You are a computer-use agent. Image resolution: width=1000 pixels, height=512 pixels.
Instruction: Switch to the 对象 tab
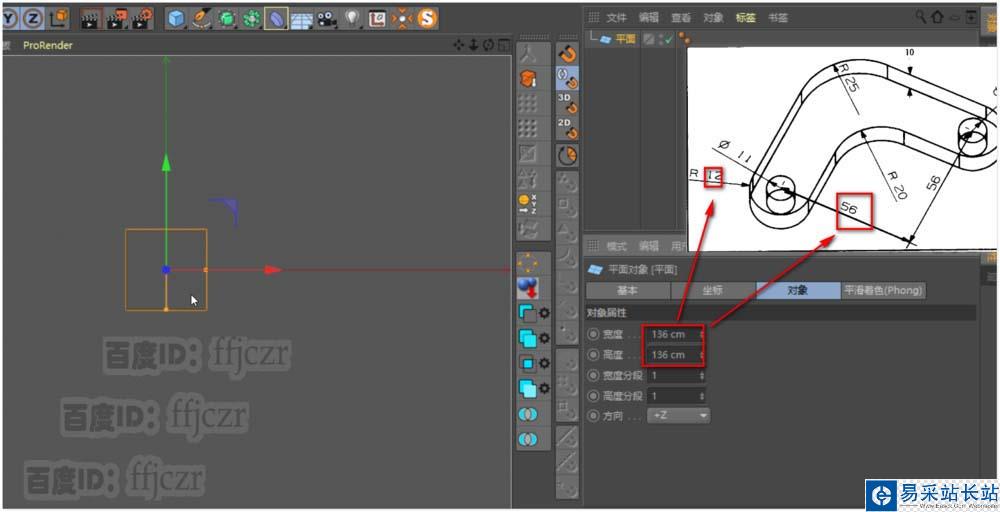click(x=798, y=290)
